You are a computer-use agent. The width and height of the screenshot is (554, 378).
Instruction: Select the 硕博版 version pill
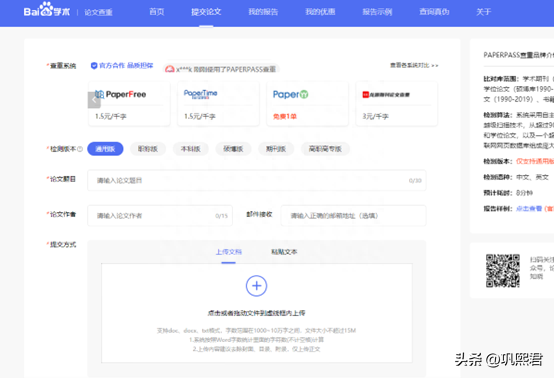coord(233,149)
